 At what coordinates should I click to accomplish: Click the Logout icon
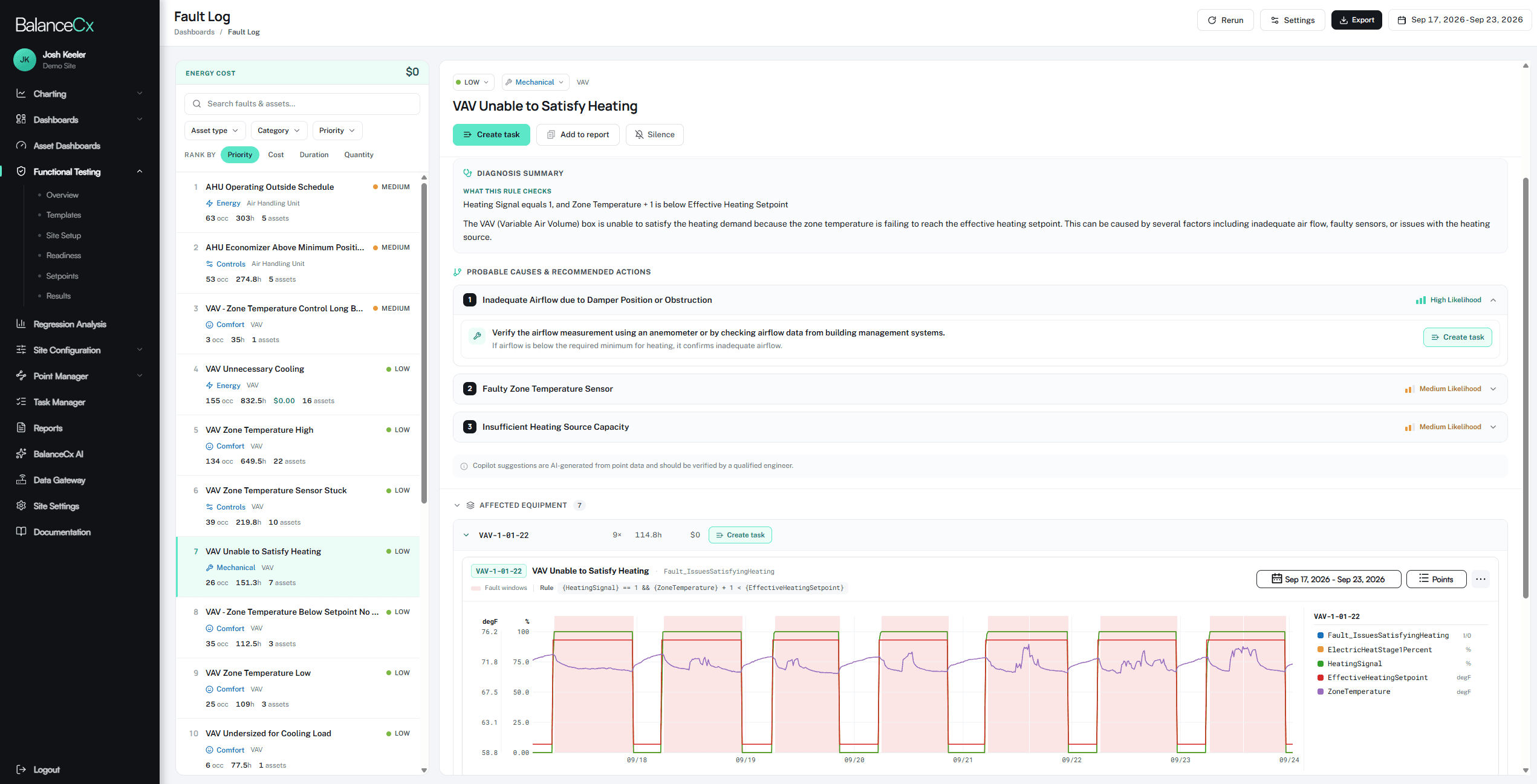tap(21, 769)
